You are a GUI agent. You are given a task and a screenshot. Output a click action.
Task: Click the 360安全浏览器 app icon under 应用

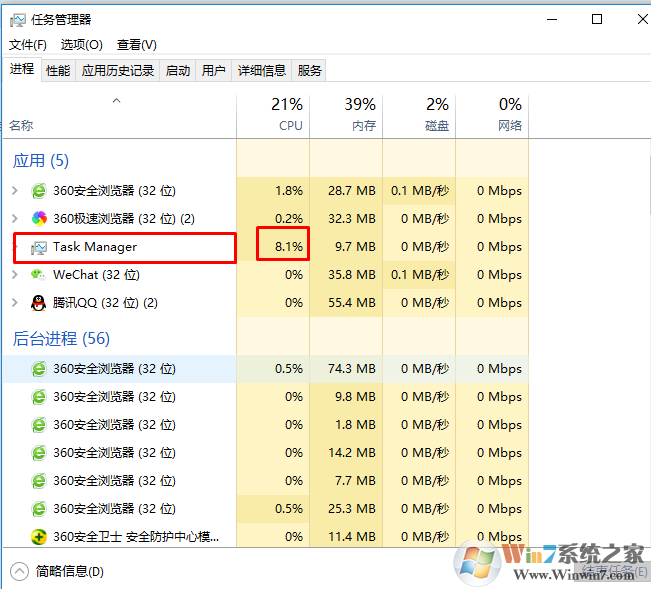click(x=39, y=191)
